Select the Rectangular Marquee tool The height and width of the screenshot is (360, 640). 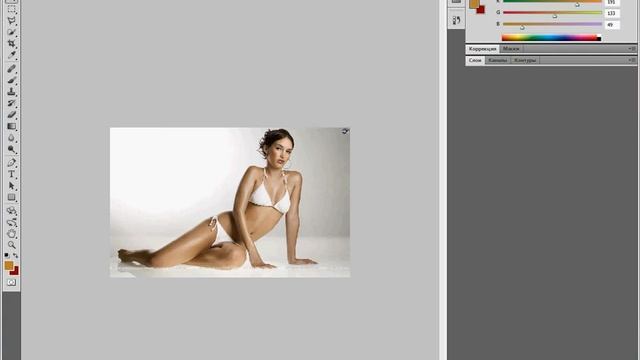(x=11, y=9)
